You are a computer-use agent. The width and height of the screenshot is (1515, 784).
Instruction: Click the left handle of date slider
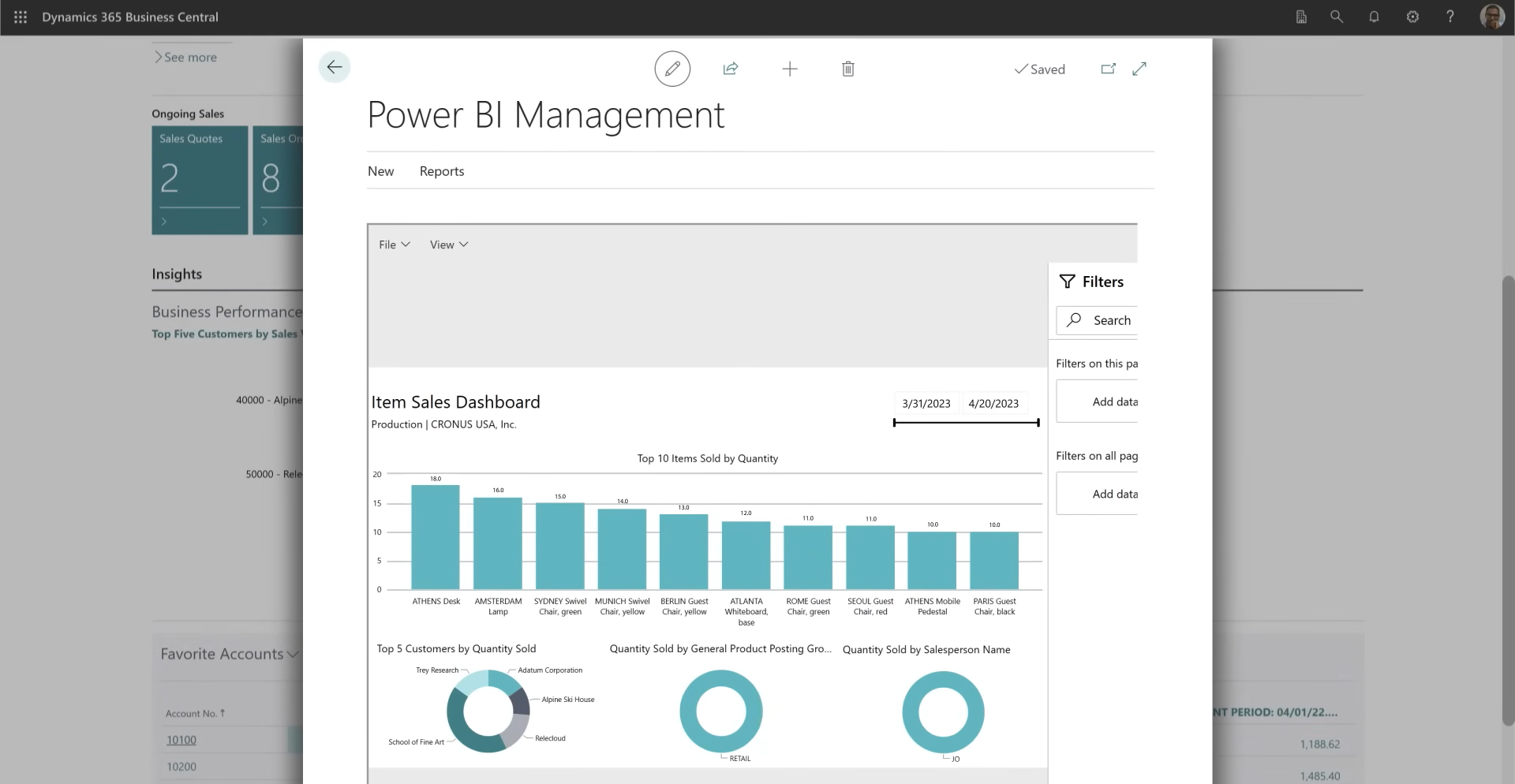pyautogui.click(x=894, y=423)
